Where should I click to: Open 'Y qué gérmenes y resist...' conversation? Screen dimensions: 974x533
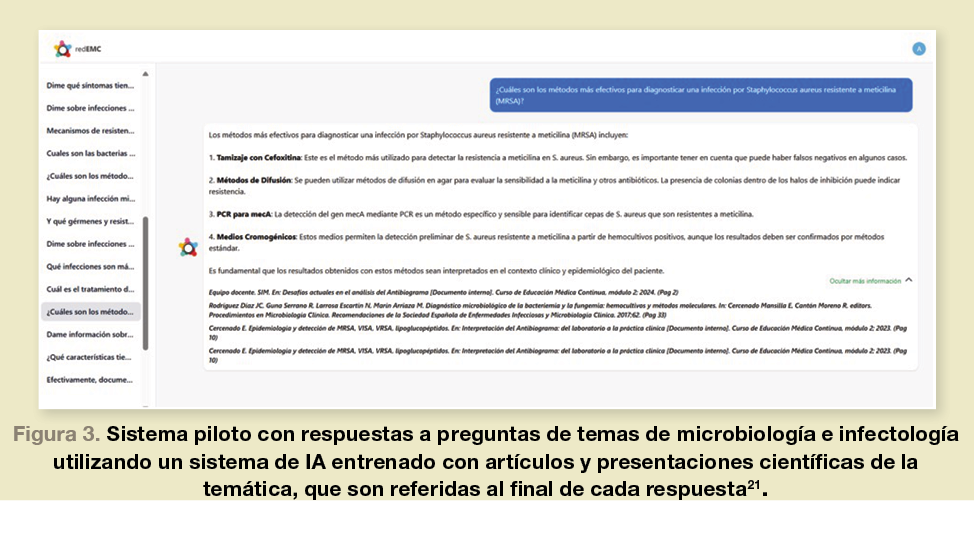(x=90, y=221)
